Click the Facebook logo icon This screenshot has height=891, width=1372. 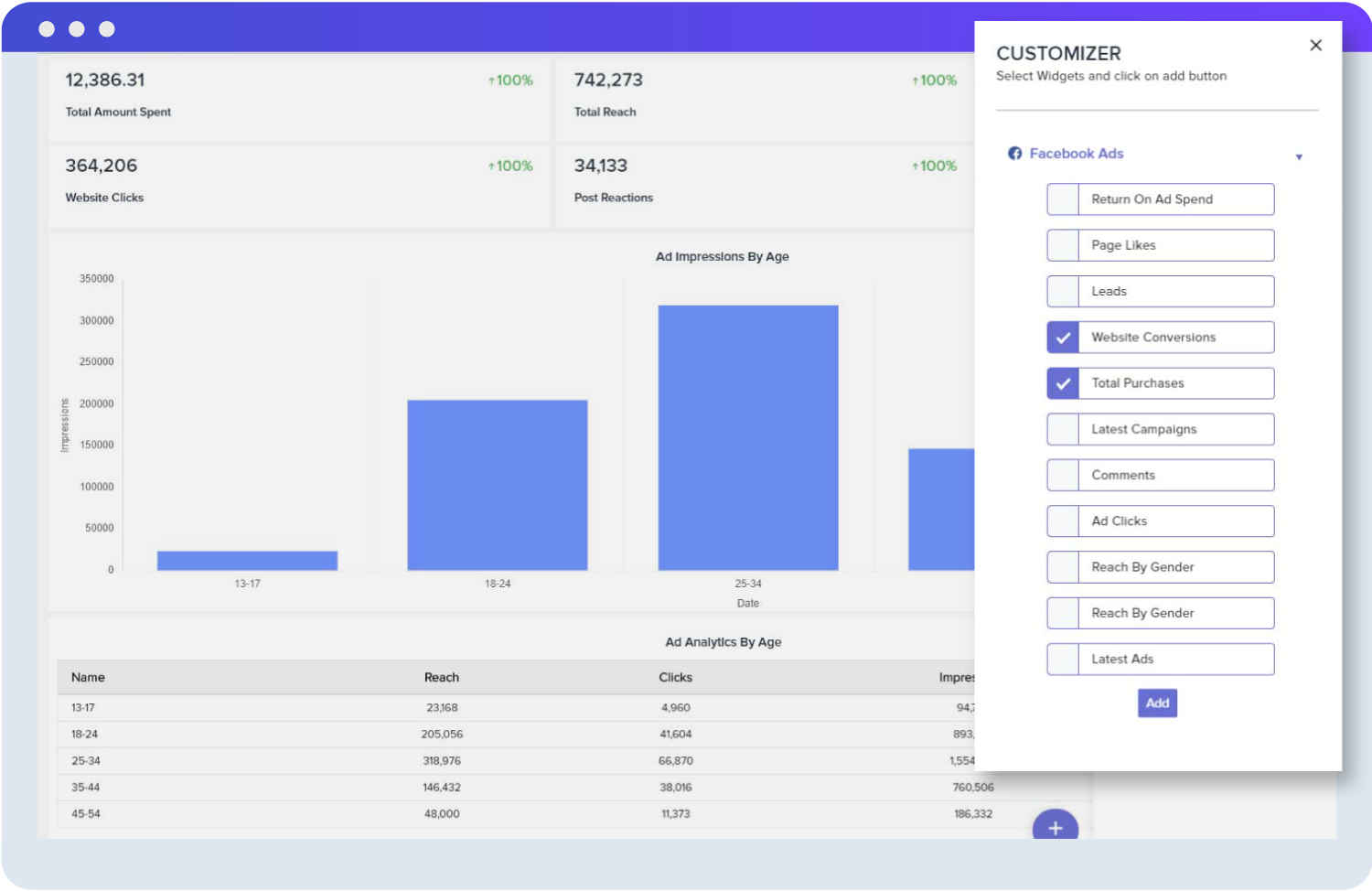[1014, 154]
